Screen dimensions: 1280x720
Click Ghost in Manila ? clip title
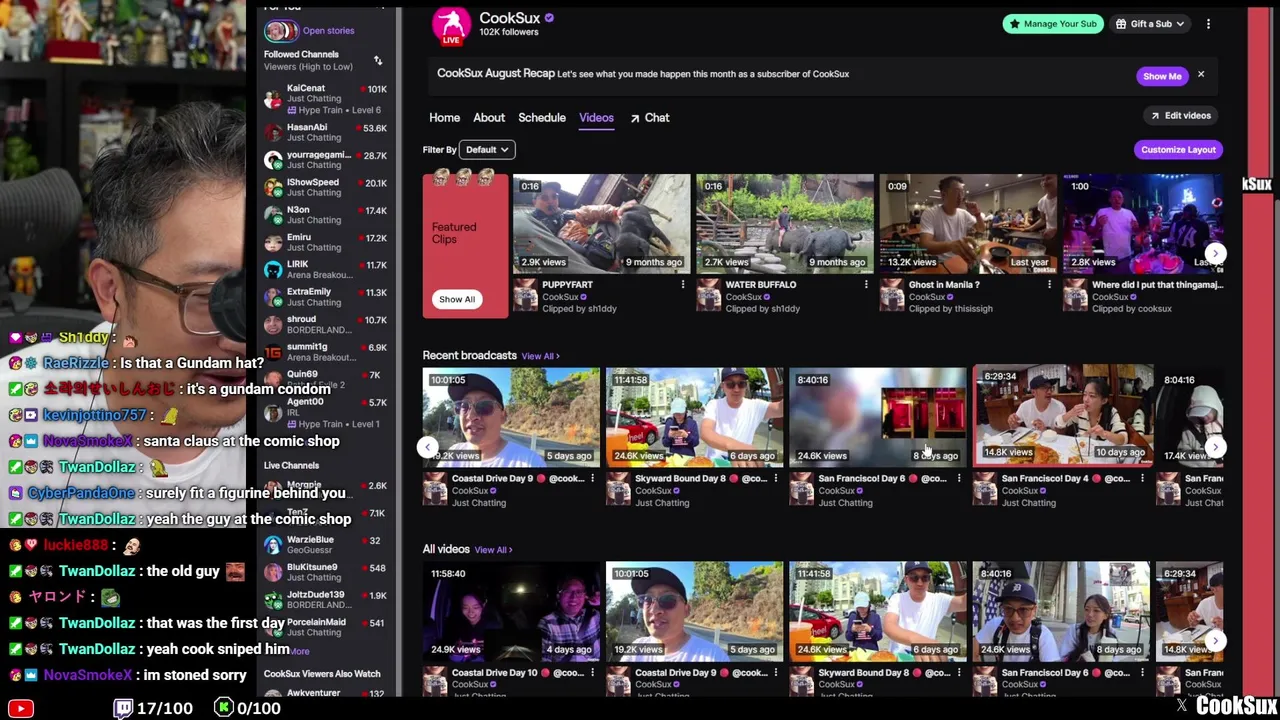tap(944, 285)
